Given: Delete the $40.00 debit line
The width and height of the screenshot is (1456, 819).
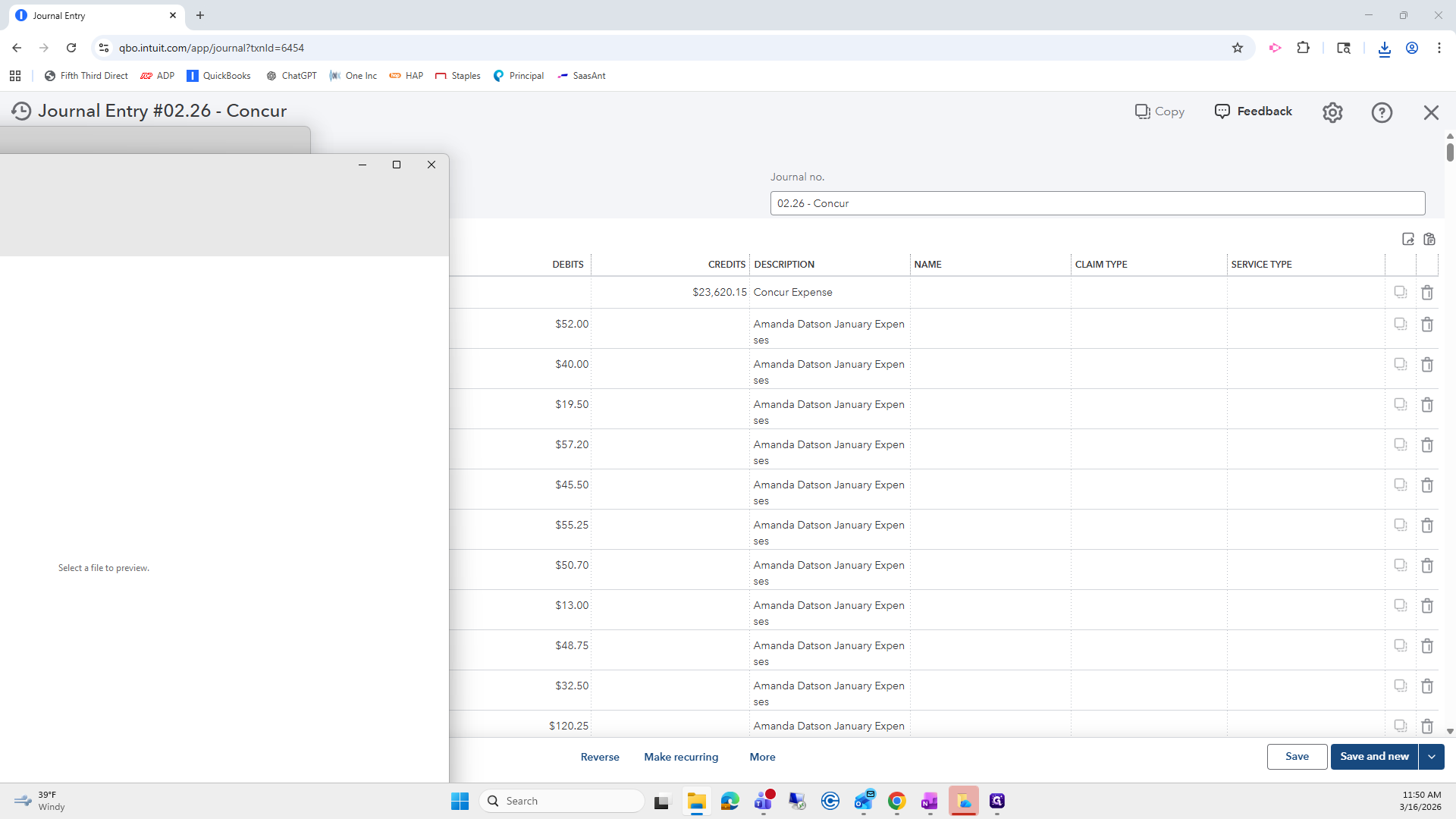Looking at the screenshot, I should coord(1427,365).
